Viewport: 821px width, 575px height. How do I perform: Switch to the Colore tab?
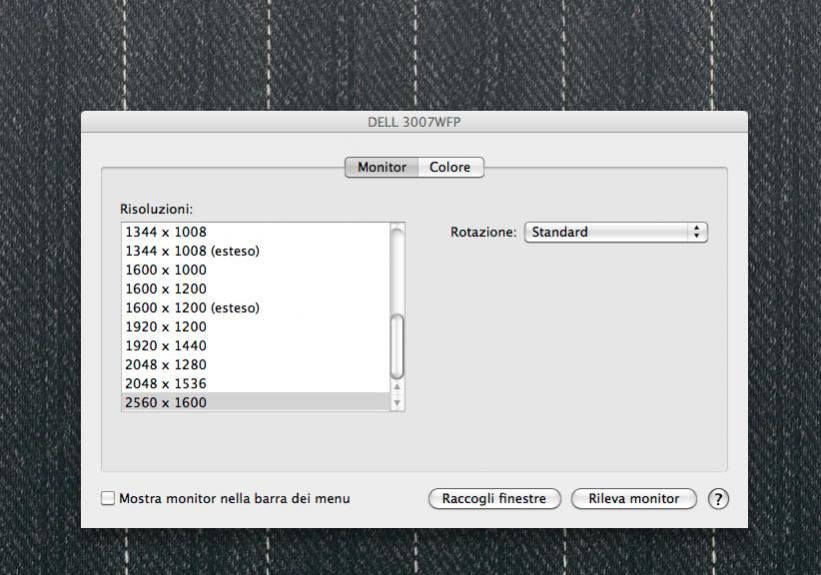point(450,167)
